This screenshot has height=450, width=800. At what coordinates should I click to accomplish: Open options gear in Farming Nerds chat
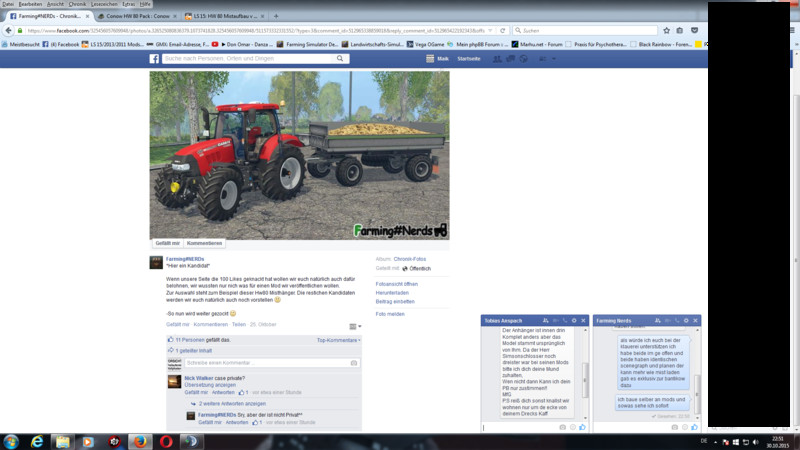(x=686, y=320)
